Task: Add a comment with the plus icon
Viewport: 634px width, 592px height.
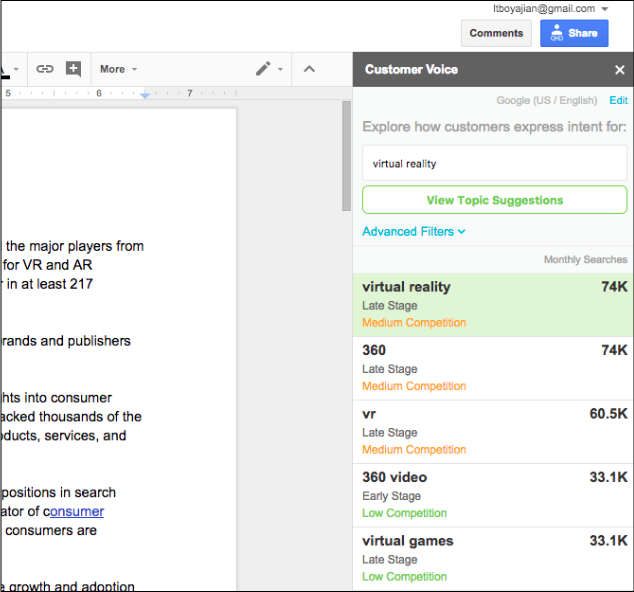Action: pyautogui.click(x=73, y=69)
